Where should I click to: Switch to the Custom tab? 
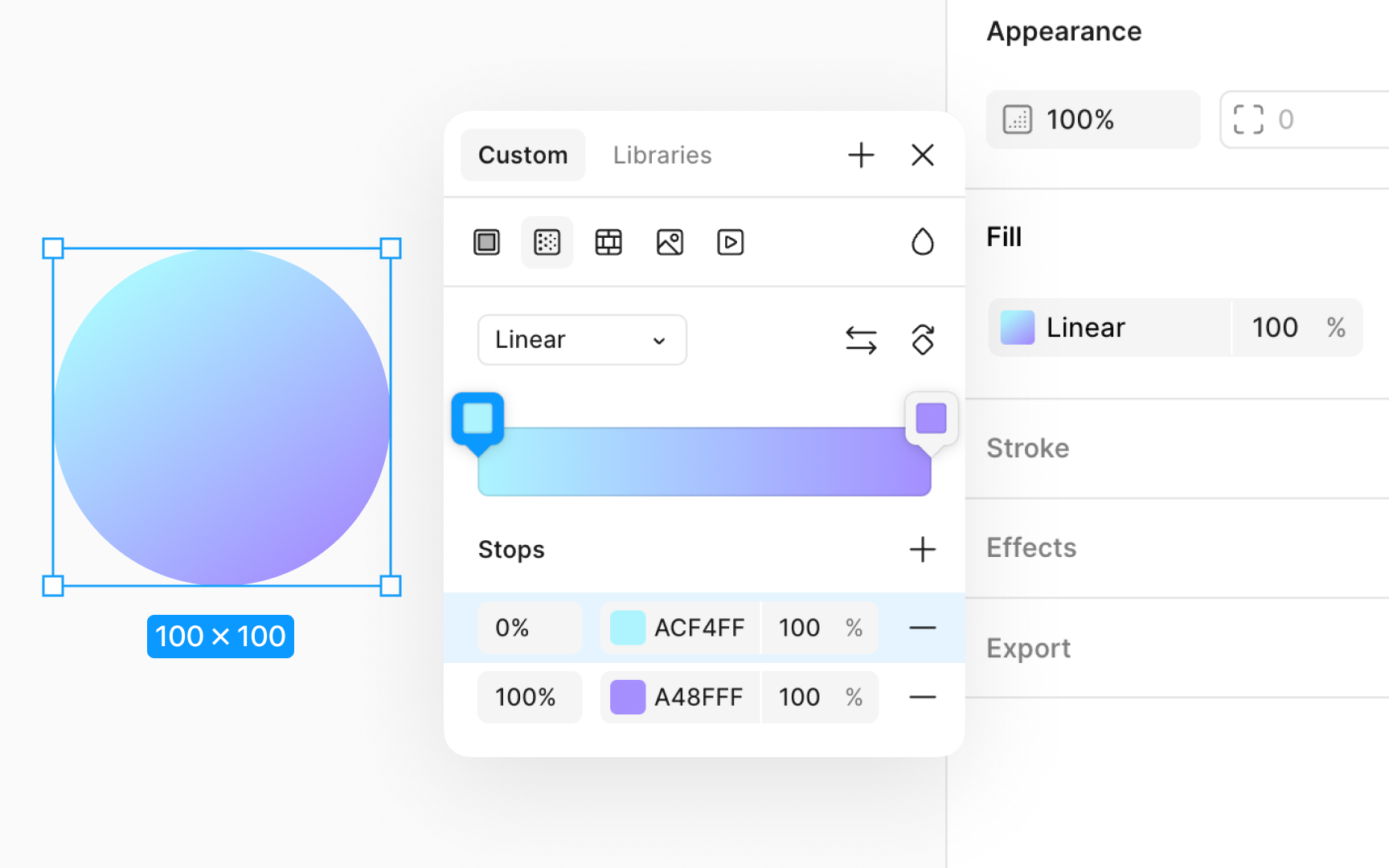pos(522,154)
